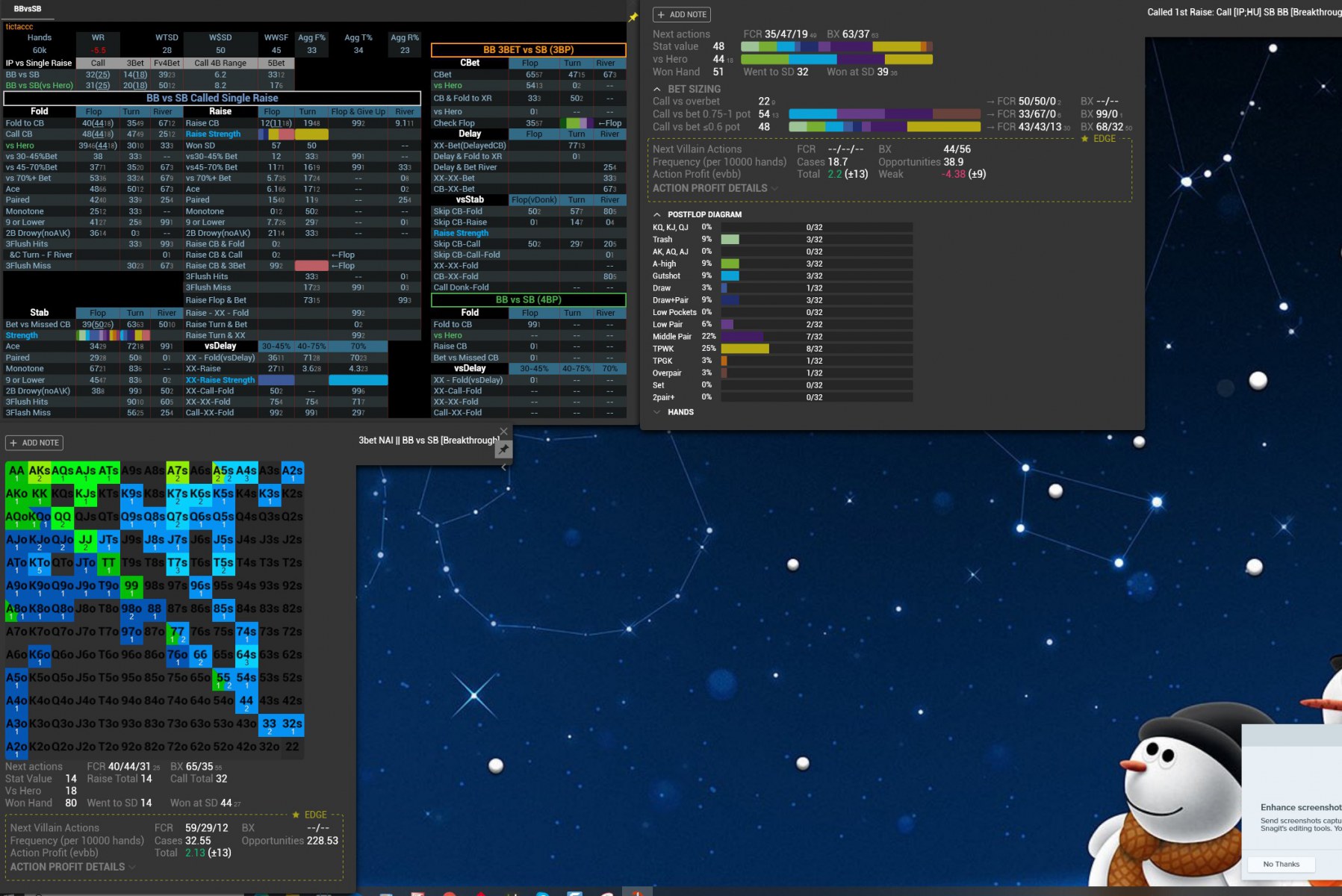
Task: Click the yellow TPWK bar in postflop diagram
Action: [x=745, y=349]
